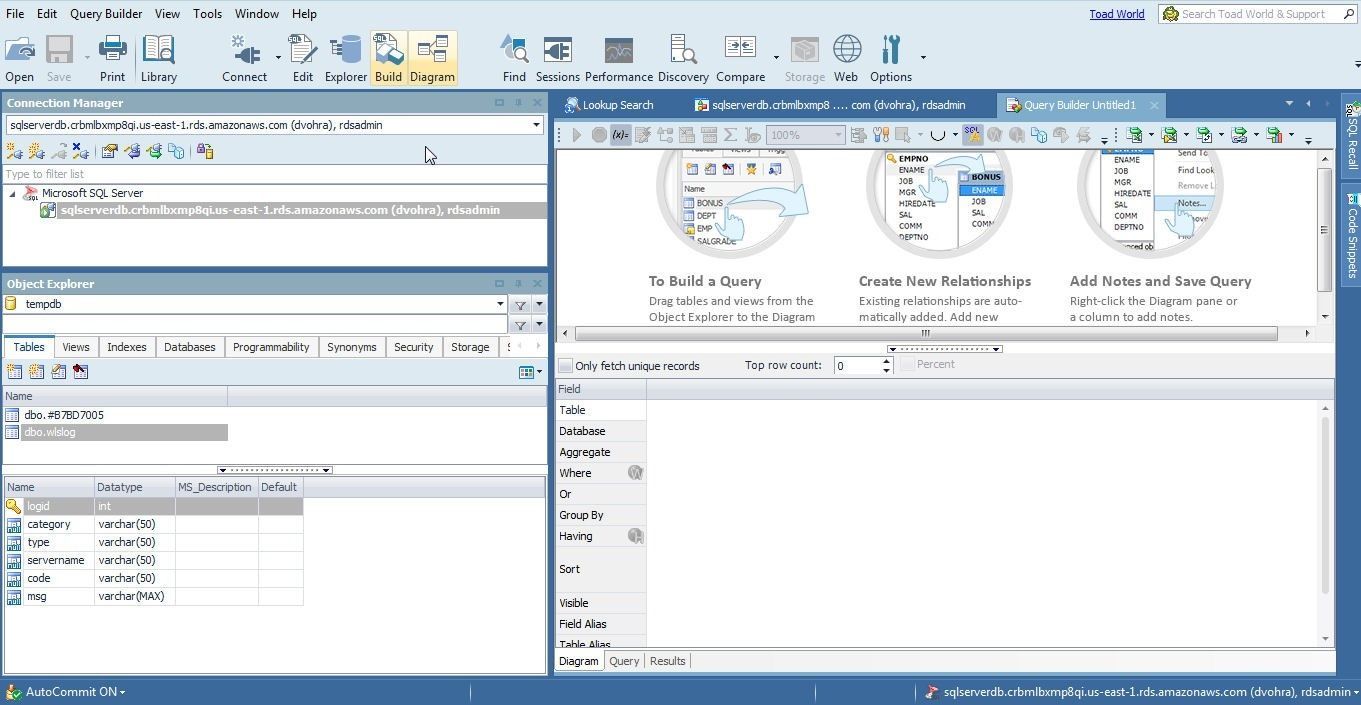Click the Compare tool icon
1361x705 pixels.
click(x=740, y=59)
